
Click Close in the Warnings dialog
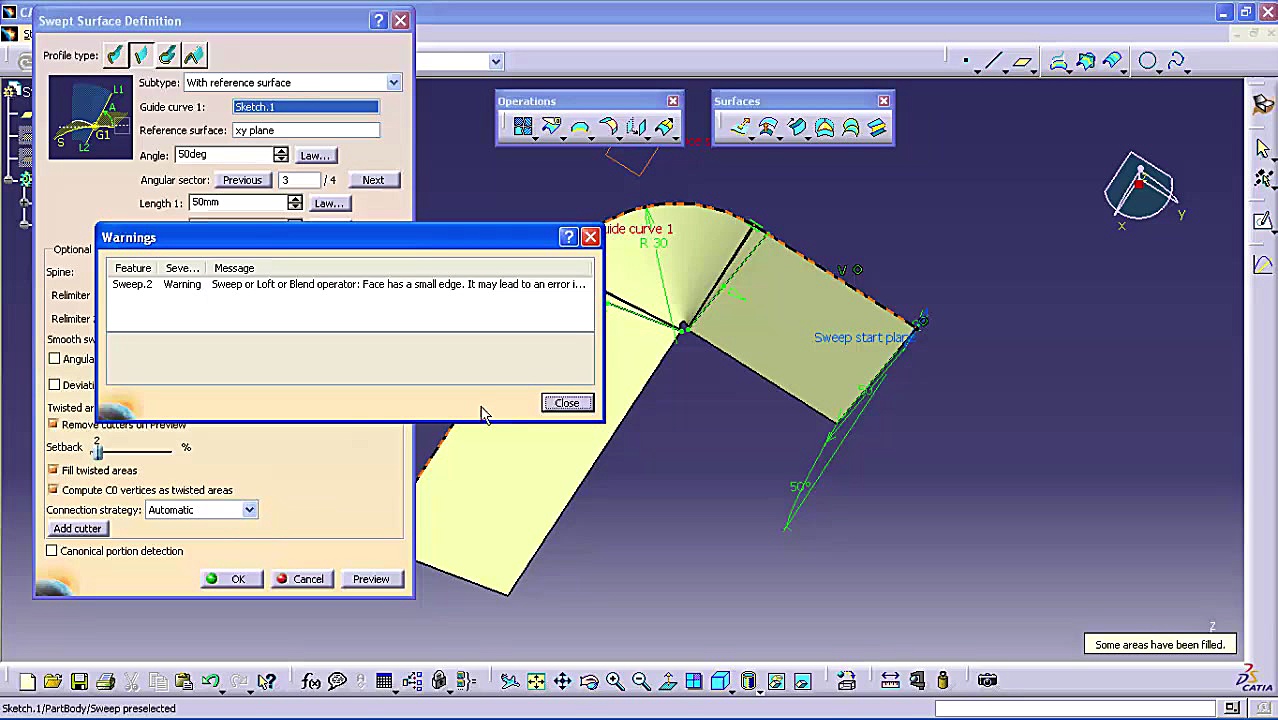[567, 403]
